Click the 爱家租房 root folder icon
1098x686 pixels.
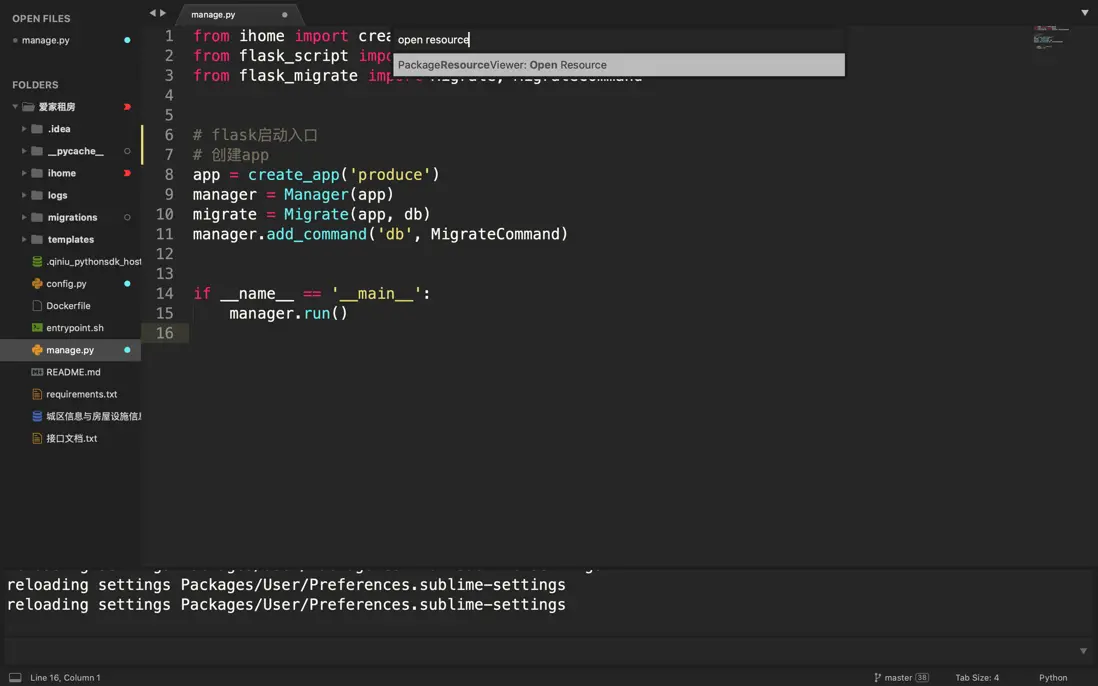28,106
